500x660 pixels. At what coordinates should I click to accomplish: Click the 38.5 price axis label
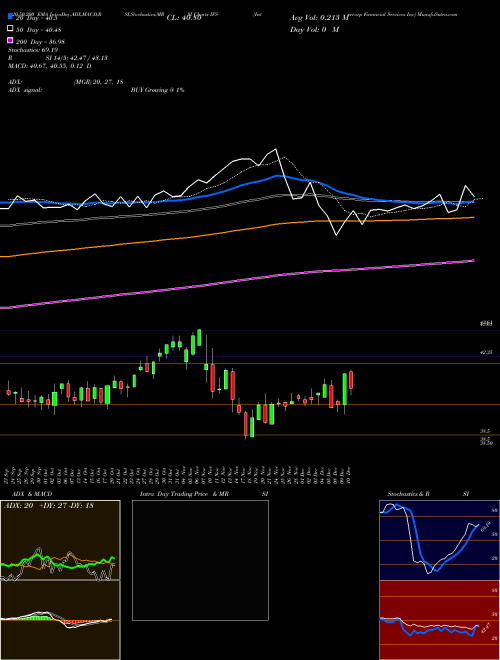point(485,431)
